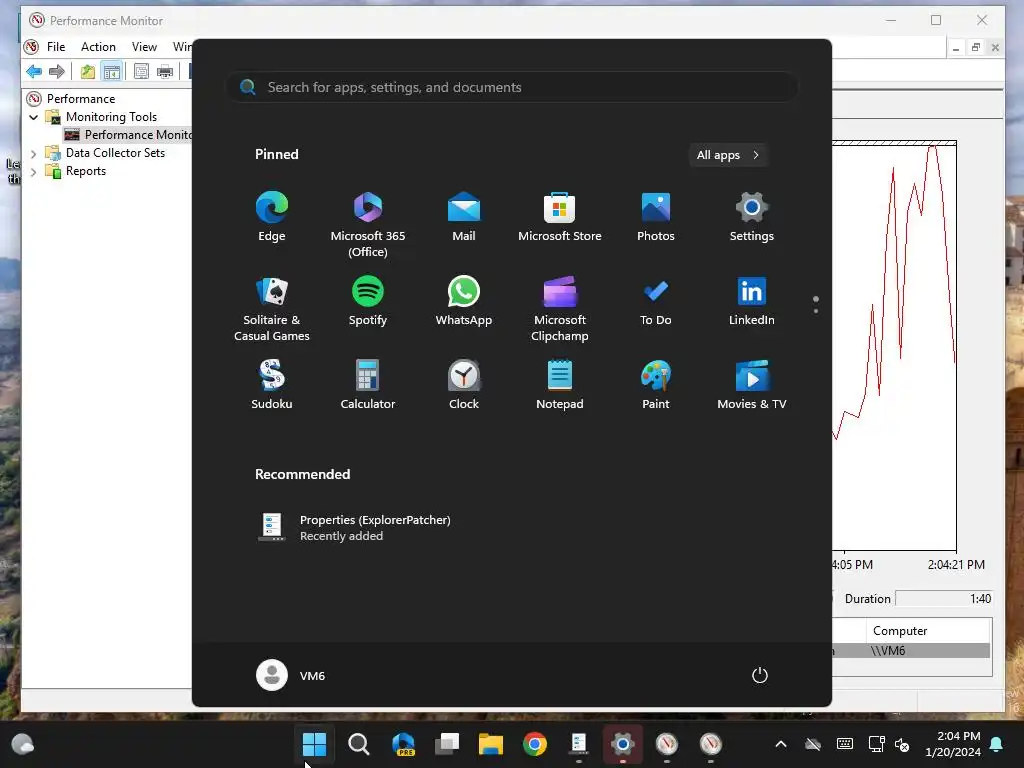The image size is (1024, 768).
Task: Open Notepad from pinned apps
Action: (x=560, y=385)
